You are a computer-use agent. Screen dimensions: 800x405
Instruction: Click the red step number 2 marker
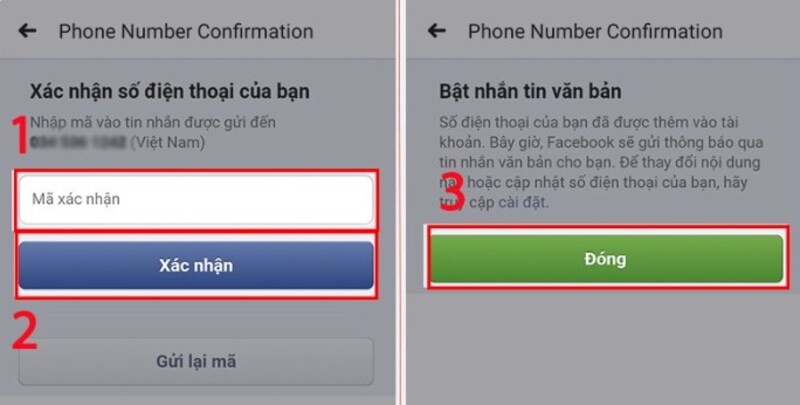click(x=24, y=330)
